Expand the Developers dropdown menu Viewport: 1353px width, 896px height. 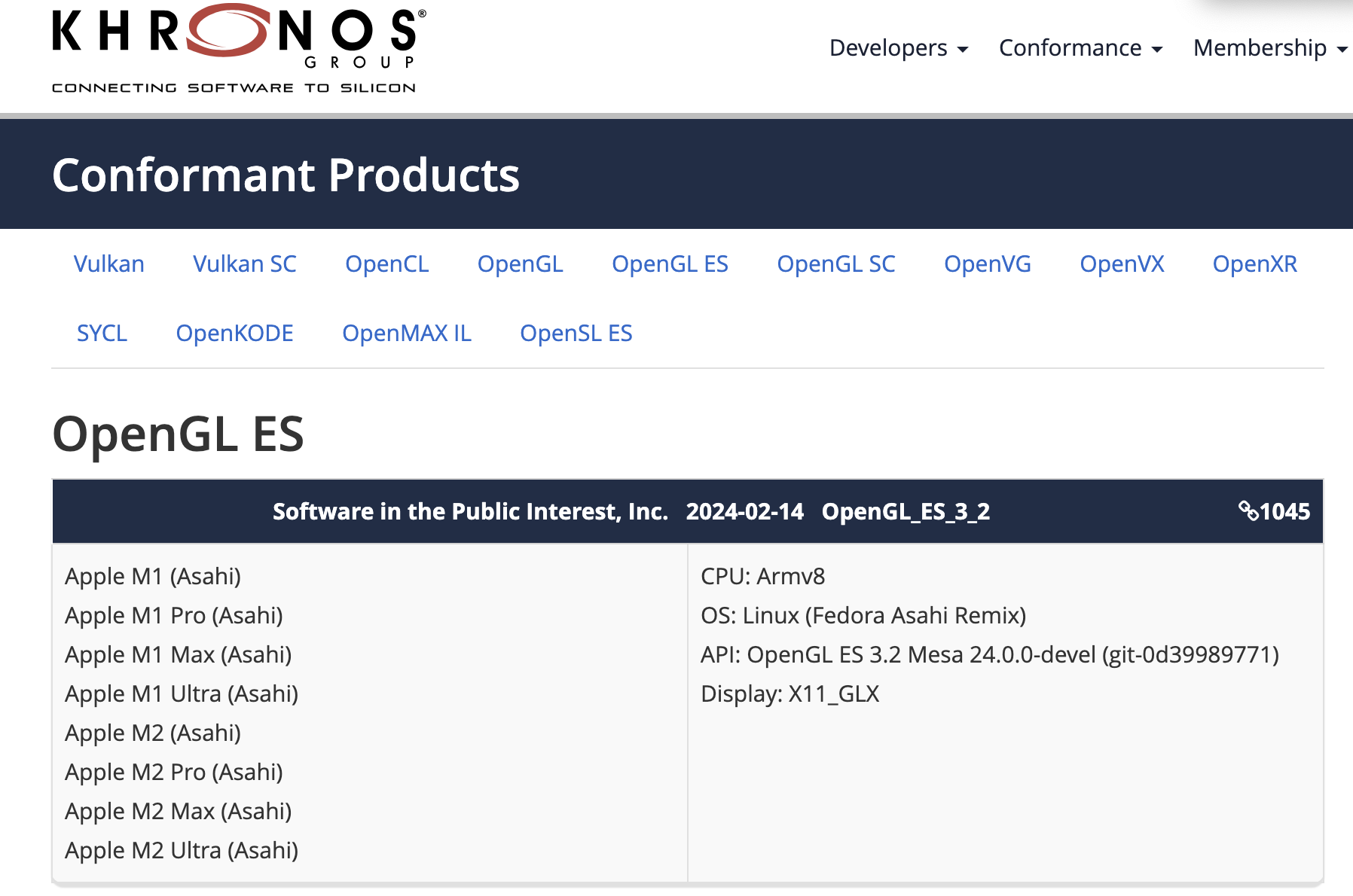[898, 47]
